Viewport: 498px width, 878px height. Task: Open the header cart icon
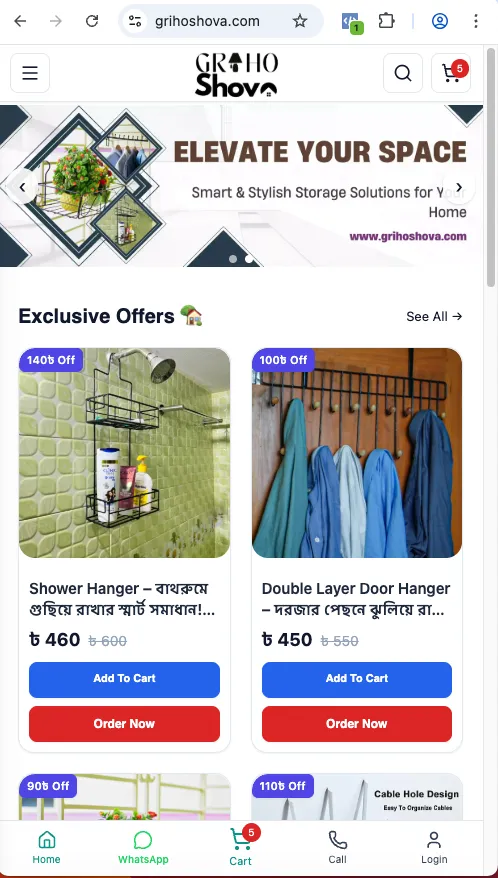point(451,73)
